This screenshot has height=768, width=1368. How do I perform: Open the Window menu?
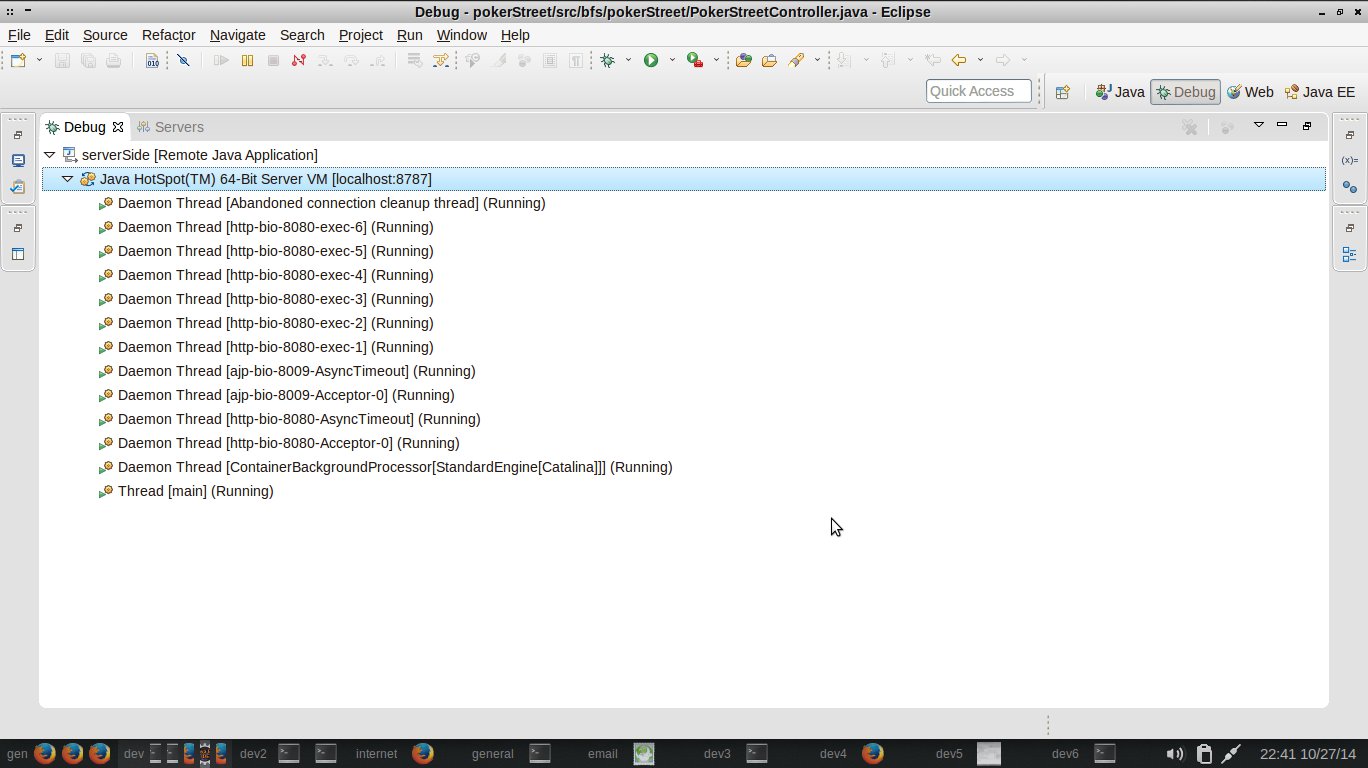coord(462,35)
